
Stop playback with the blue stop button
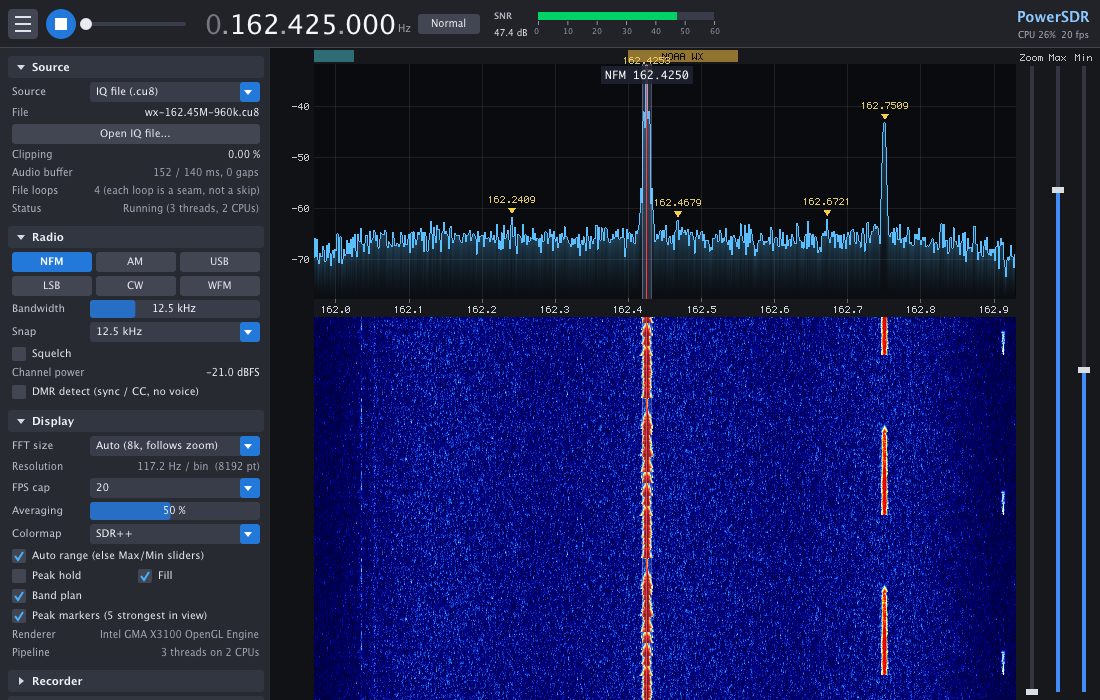61,24
